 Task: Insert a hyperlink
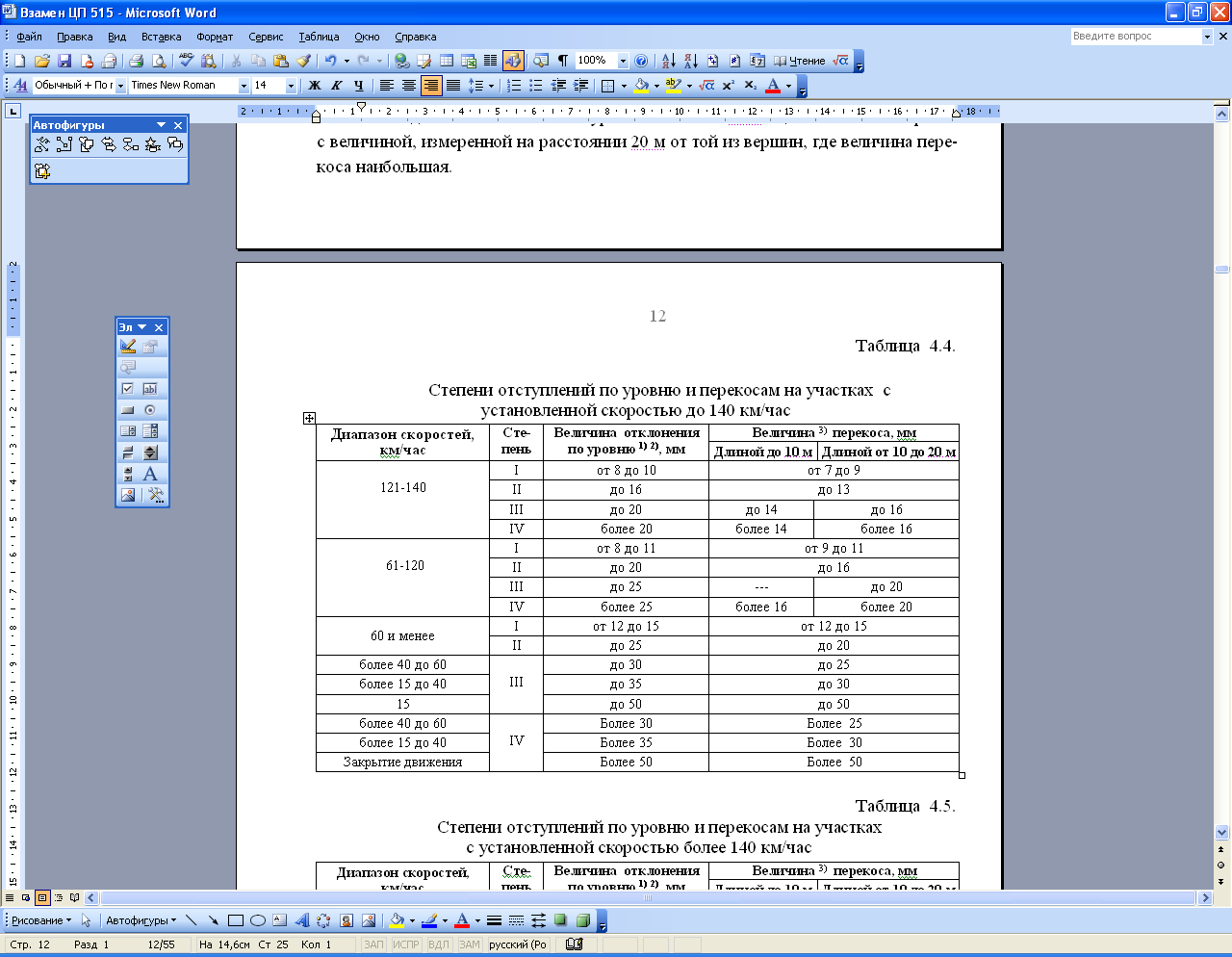pyautogui.click(x=401, y=61)
